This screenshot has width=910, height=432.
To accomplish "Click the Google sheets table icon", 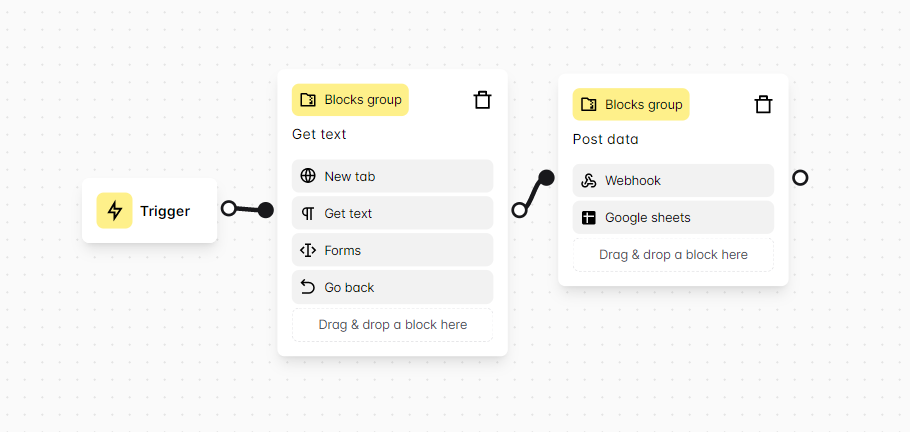I will [589, 218].
